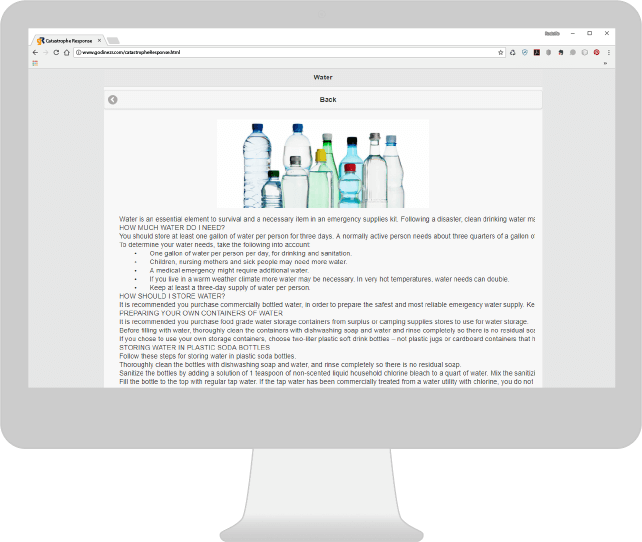Click bullet 'Children, nursing mothers and sick people'

click(248, 262)
